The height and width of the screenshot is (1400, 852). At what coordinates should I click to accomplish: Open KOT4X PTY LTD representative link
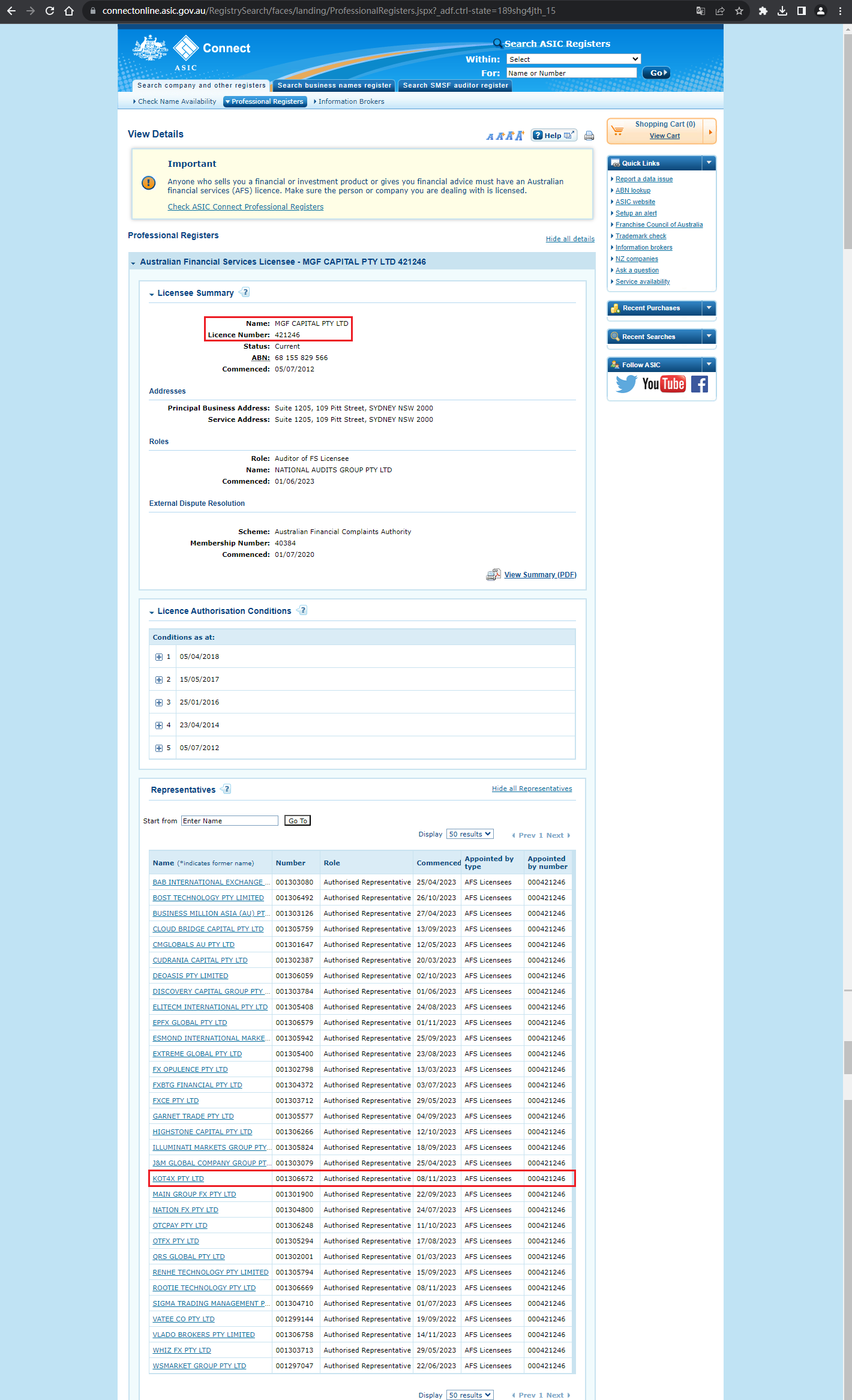point(178,1179)
